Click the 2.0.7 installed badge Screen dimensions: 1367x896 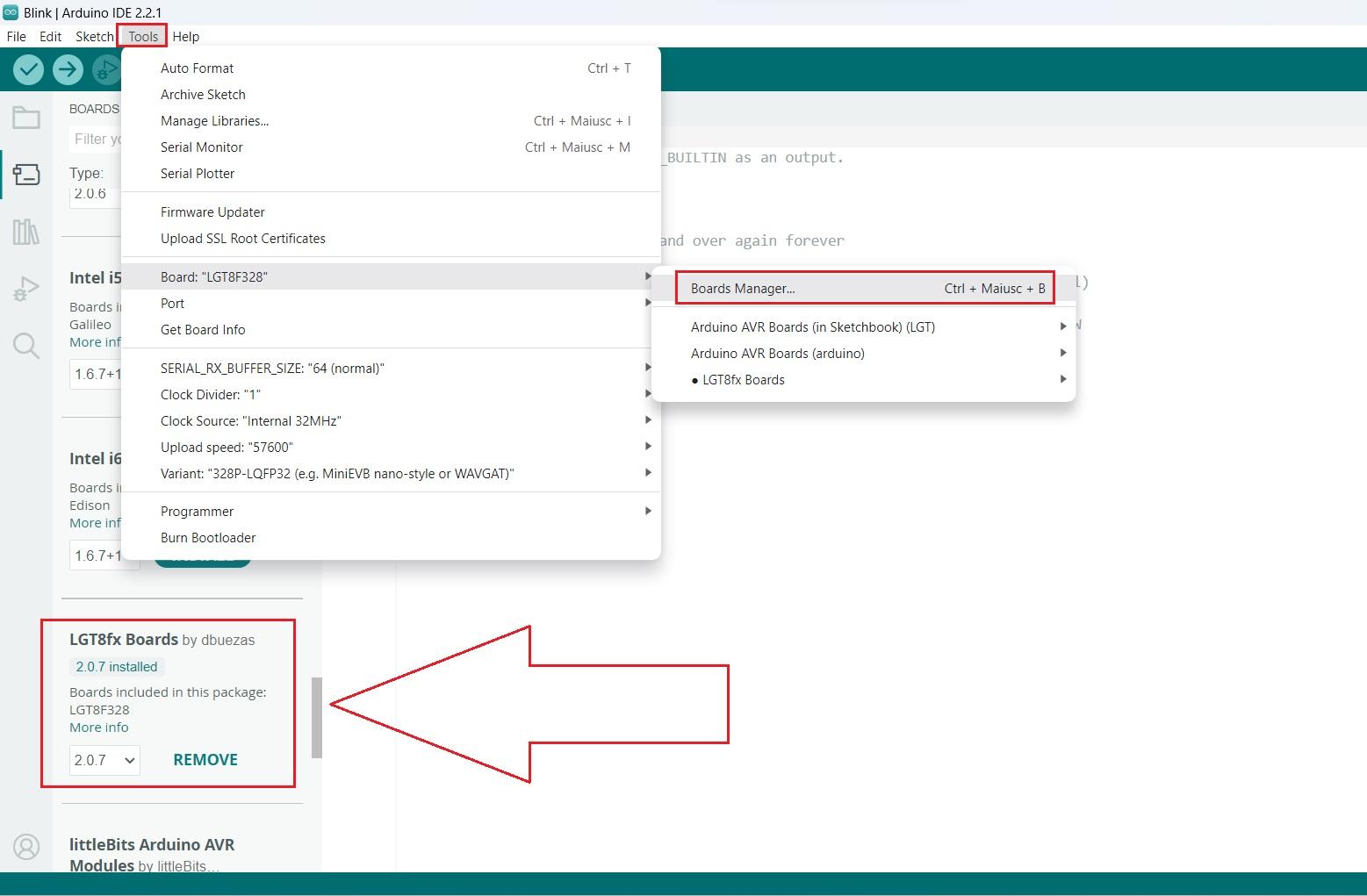(x=117, y=667)
